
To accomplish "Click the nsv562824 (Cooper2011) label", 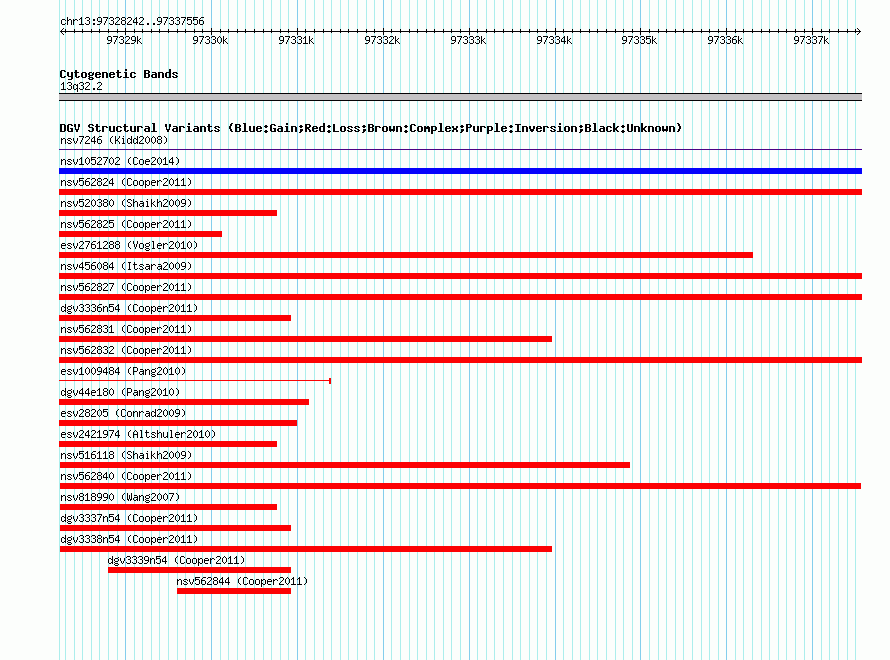I will 126,182.
